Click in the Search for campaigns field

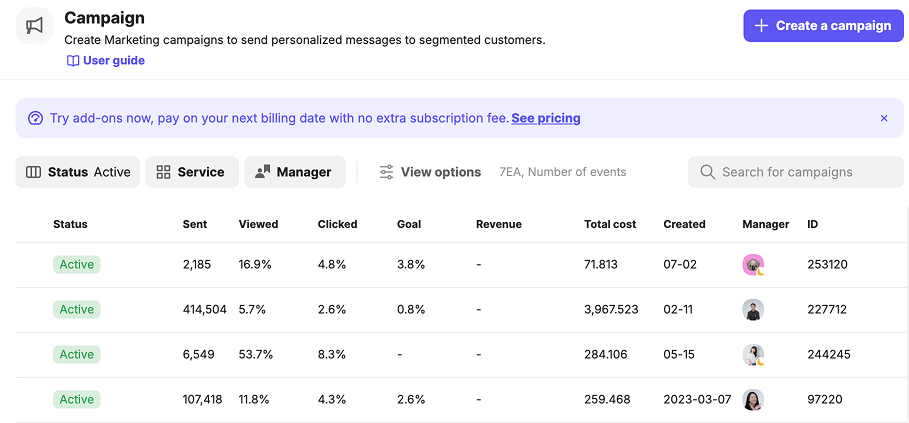[x=800, y=172]
